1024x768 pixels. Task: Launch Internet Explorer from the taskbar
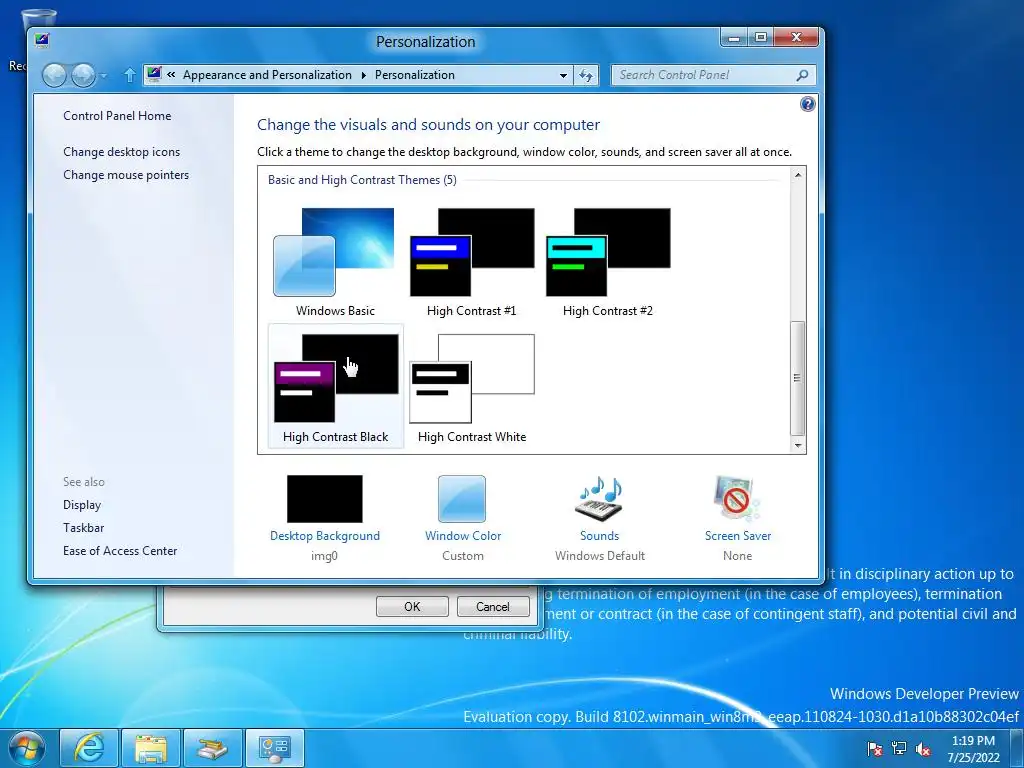pyautogui.click(x=89, y=748)
